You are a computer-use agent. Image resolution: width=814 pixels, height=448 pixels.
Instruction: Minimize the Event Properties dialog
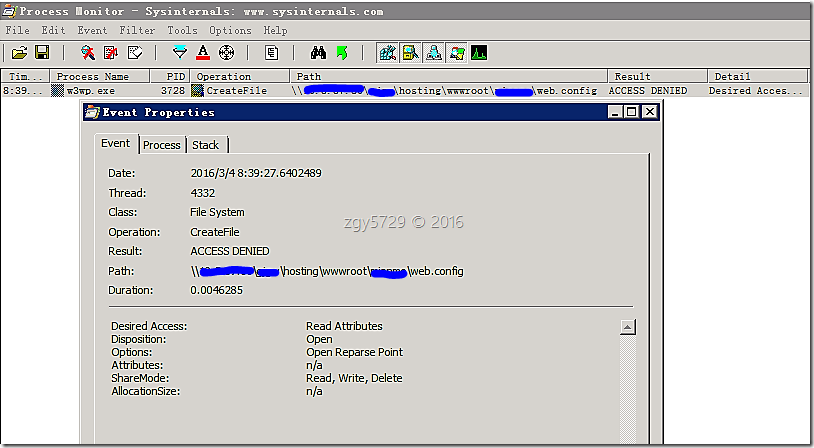coord(616,112)
